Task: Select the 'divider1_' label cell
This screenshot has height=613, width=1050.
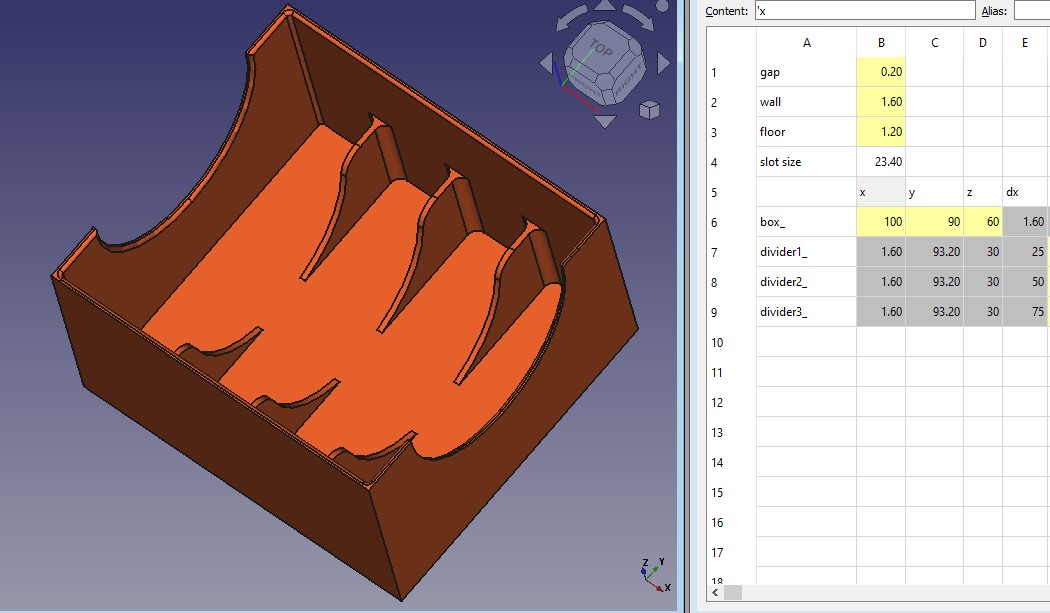Action: [806, 252]
